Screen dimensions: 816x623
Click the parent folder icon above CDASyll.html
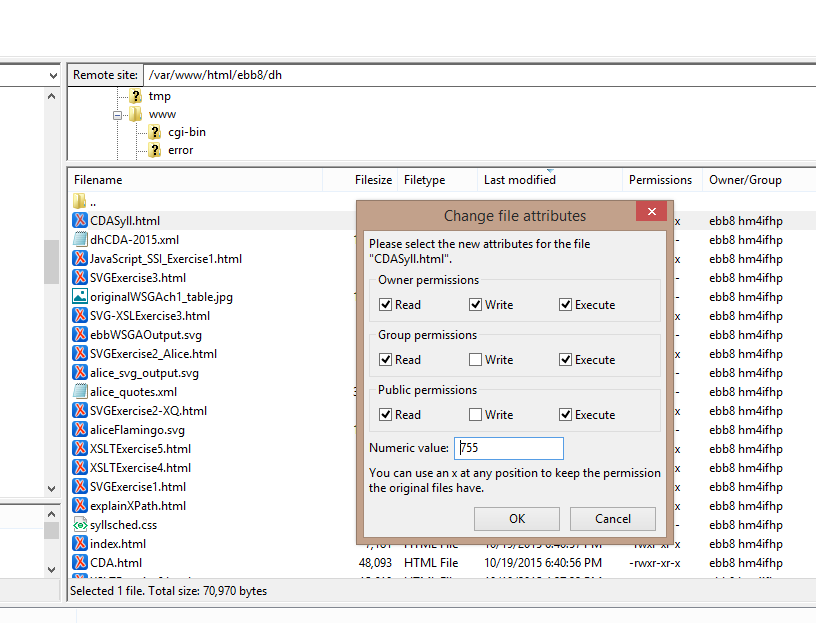(81, 201)
